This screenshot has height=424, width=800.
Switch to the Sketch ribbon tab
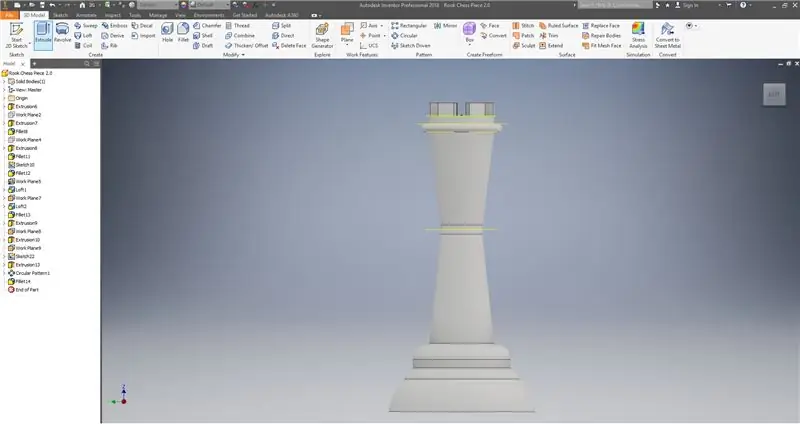pyautogui.click(x=60, y=16)
